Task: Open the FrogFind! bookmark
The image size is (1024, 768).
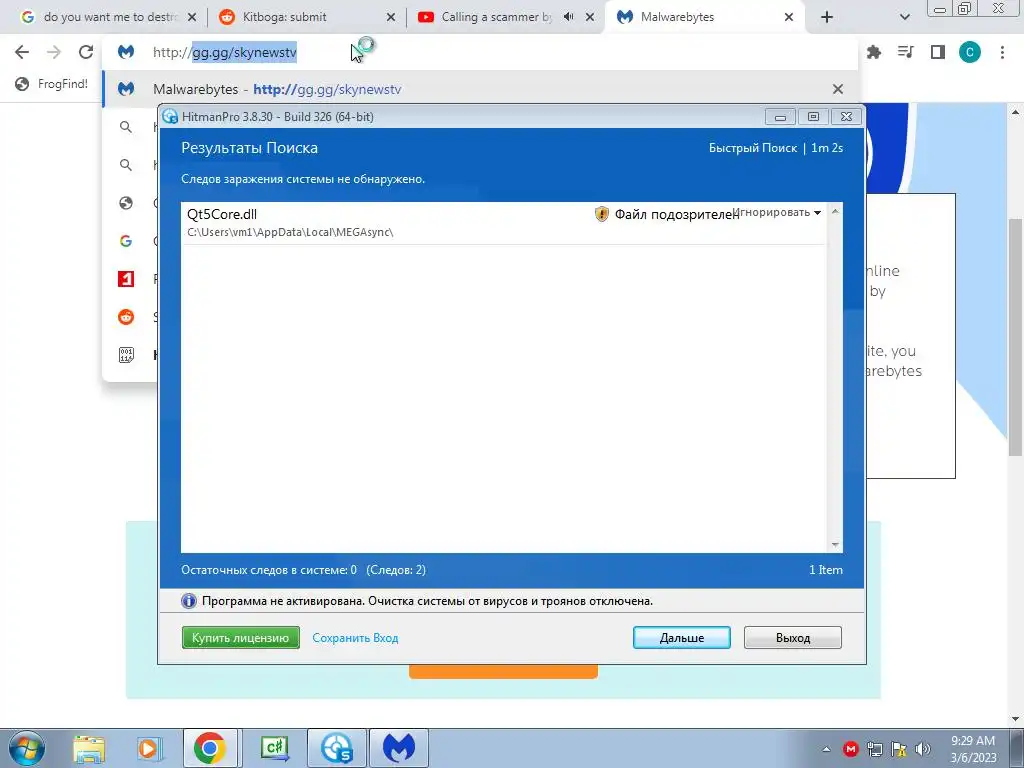Action: (x=52, y=84)
